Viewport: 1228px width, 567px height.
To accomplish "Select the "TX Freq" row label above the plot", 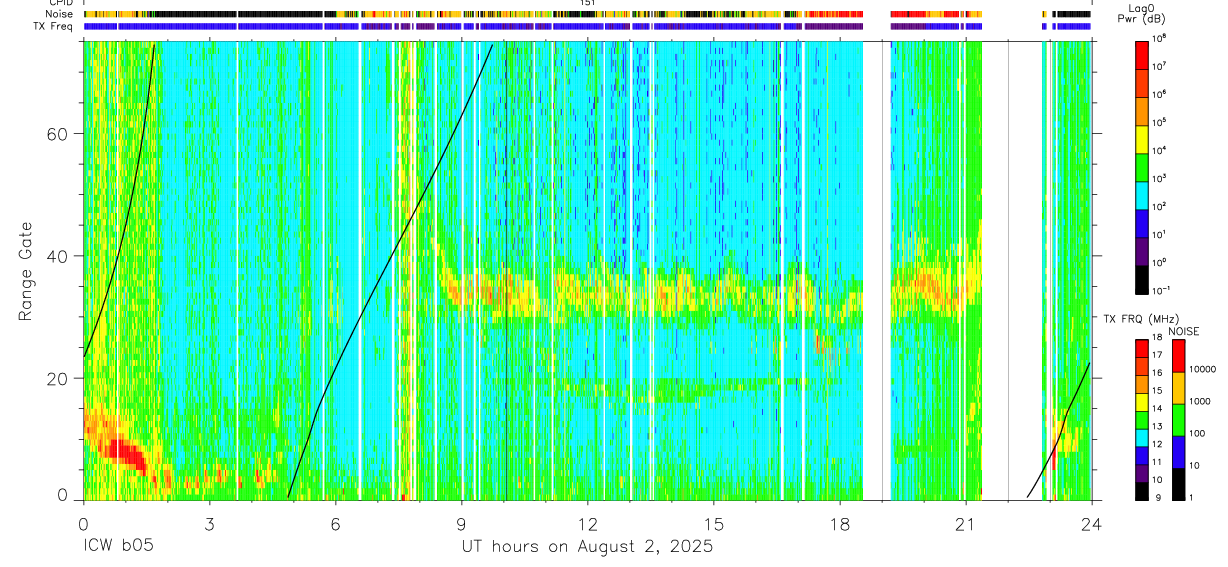I will point(54,26).
